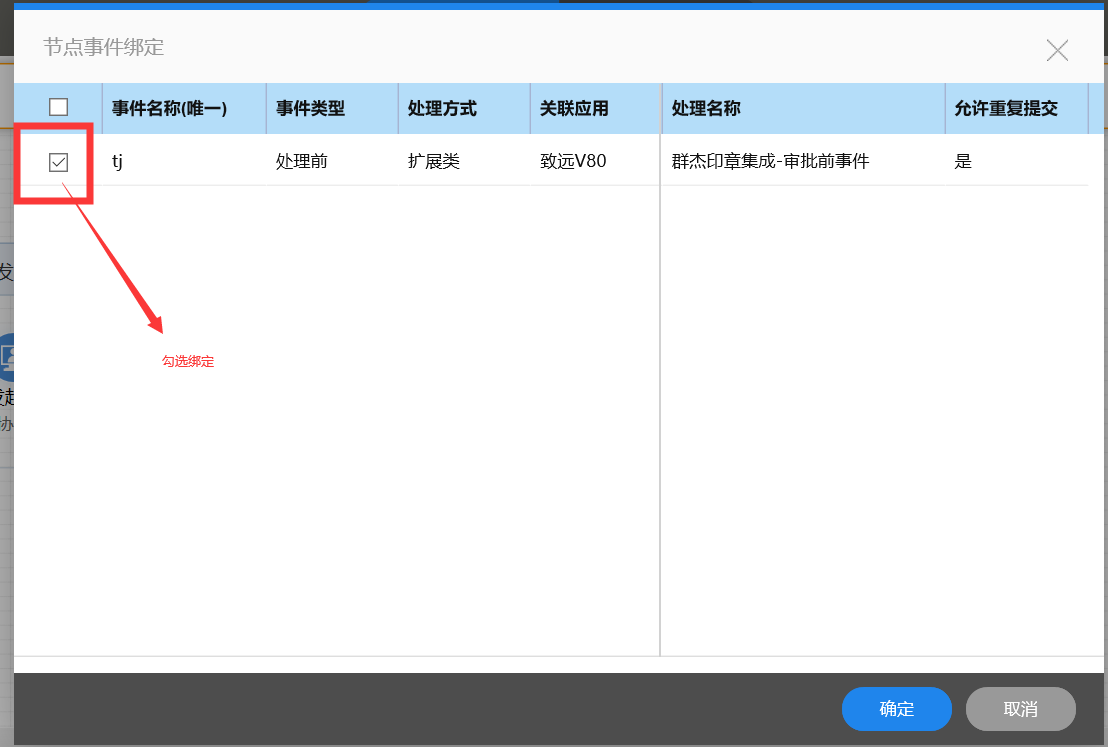The image size is (1108, 747).
Task: Uncheck the checkbox for the tj event row
Action: [x=59, y=162]
